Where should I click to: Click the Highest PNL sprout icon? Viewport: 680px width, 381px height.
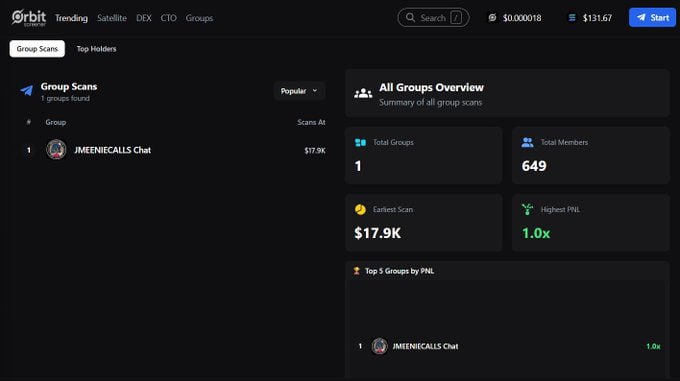(527, 209)
